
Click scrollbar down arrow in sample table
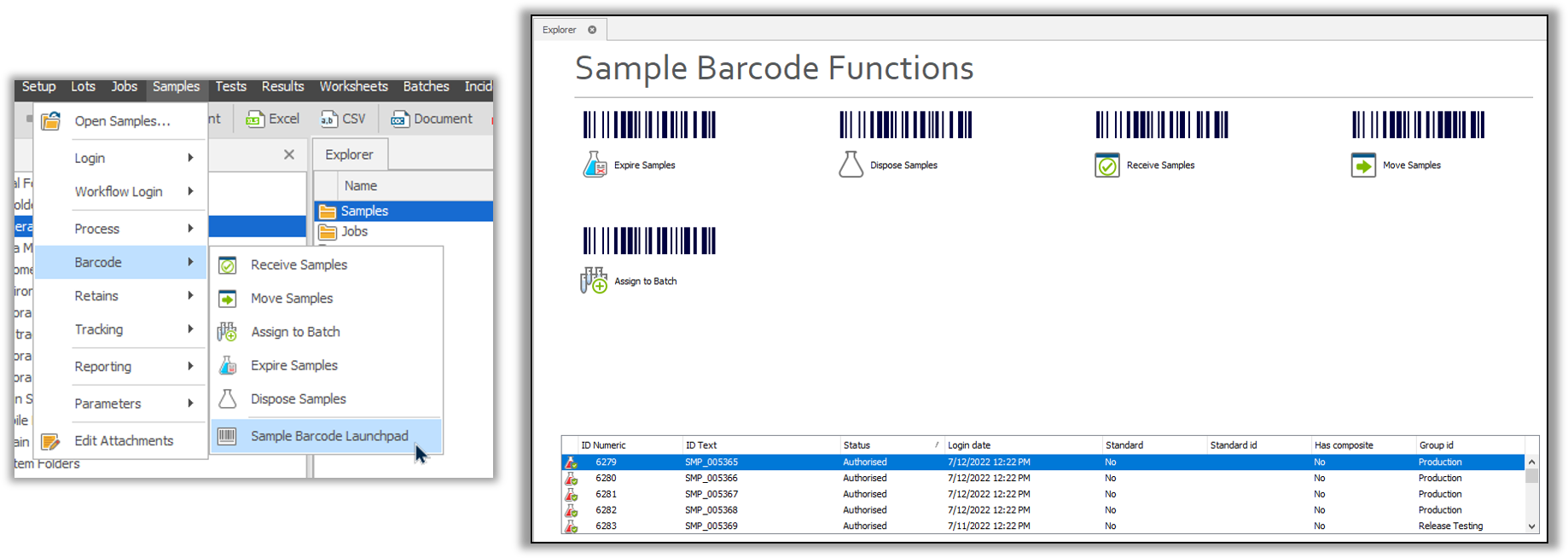pyautogui.click(x=1531, y=526)
